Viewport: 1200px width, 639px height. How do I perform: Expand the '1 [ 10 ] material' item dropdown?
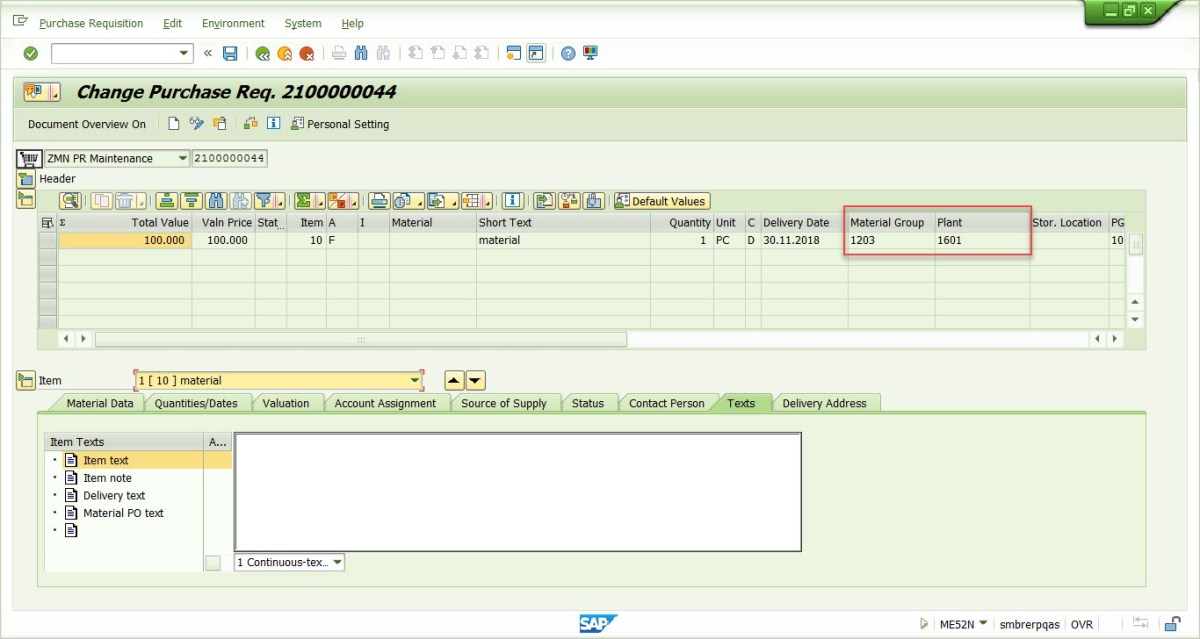(x=415, y=380)
